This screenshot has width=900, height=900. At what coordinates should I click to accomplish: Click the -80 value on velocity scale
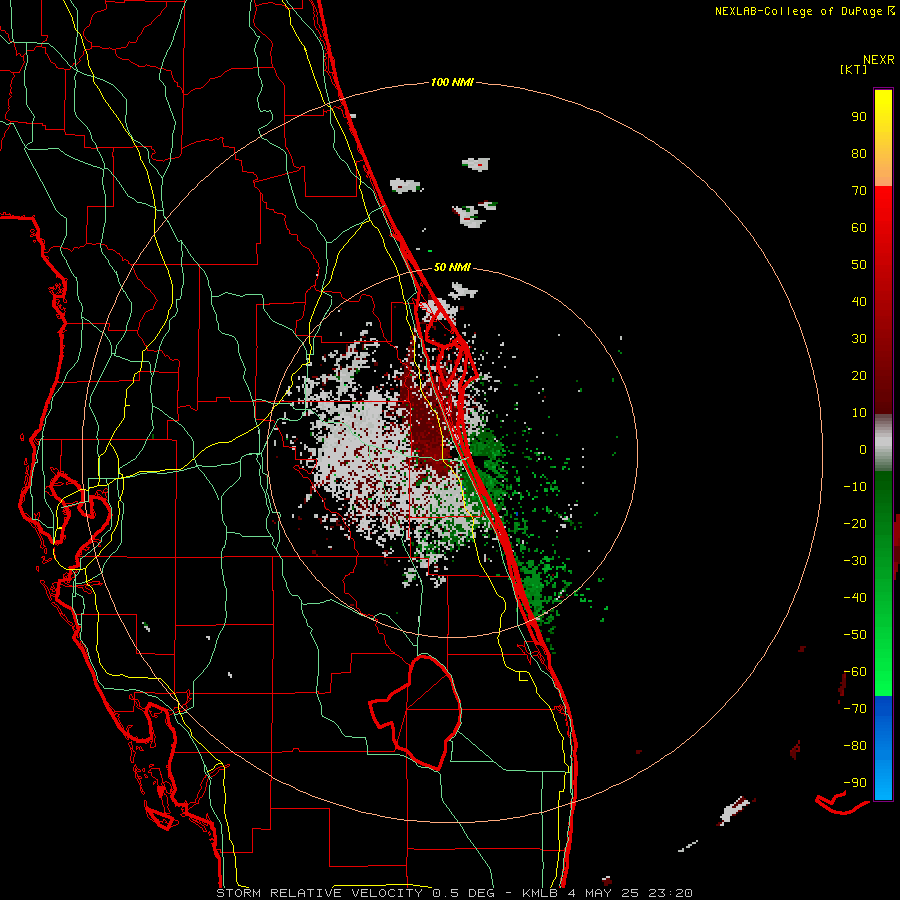tap(855, 746)
